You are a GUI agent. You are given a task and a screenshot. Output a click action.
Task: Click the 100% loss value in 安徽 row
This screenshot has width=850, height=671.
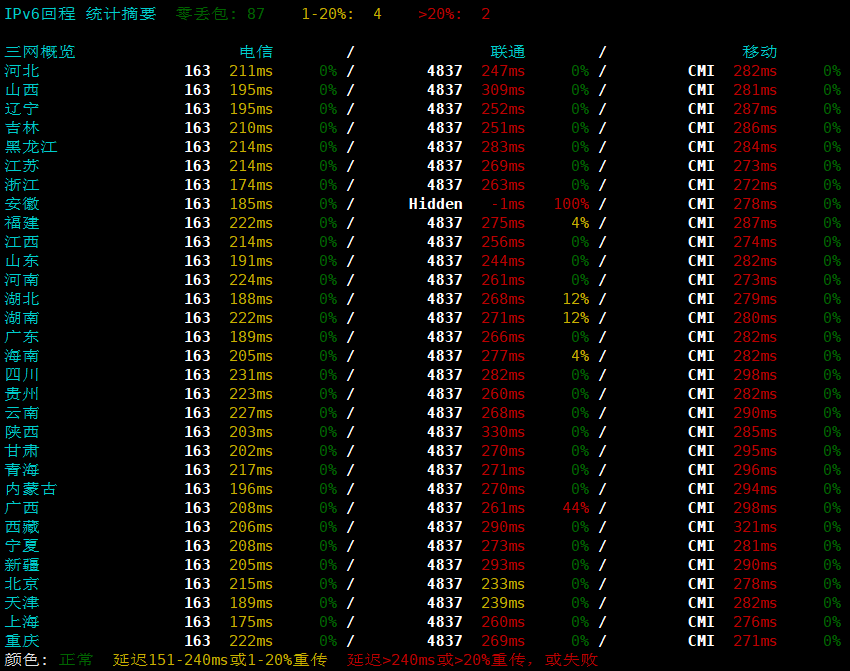(571, 204)
